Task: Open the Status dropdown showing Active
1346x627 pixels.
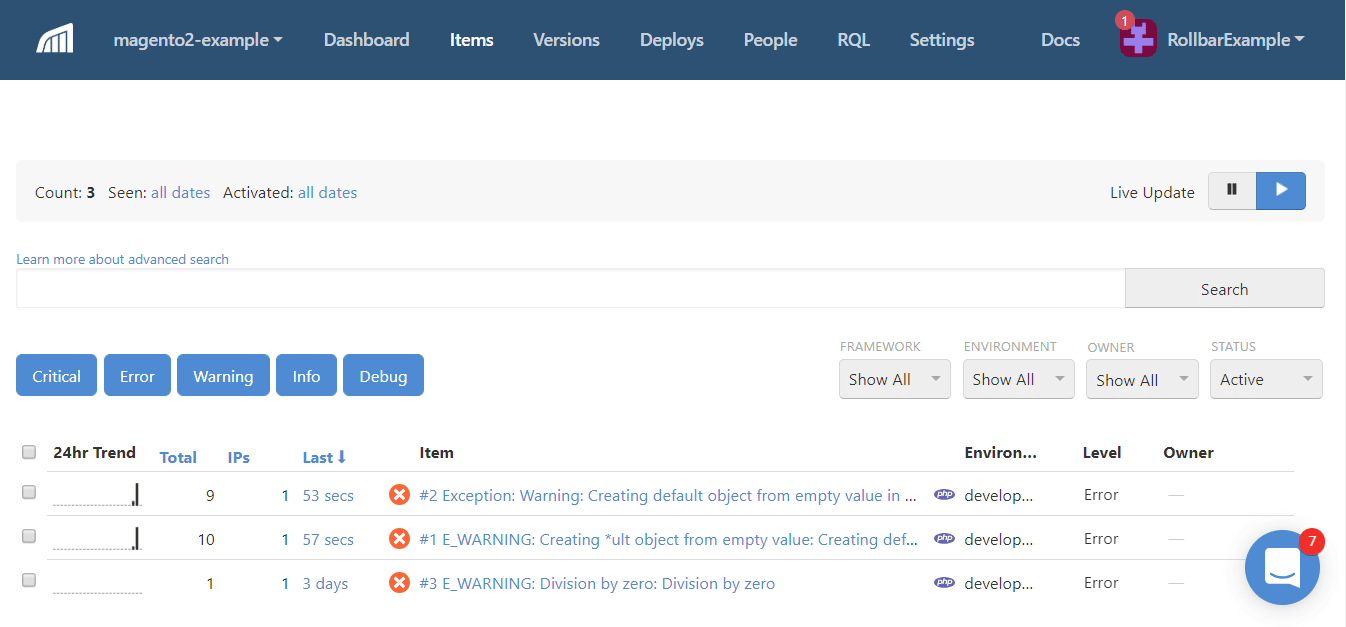Action: (x=1265, y=380)
